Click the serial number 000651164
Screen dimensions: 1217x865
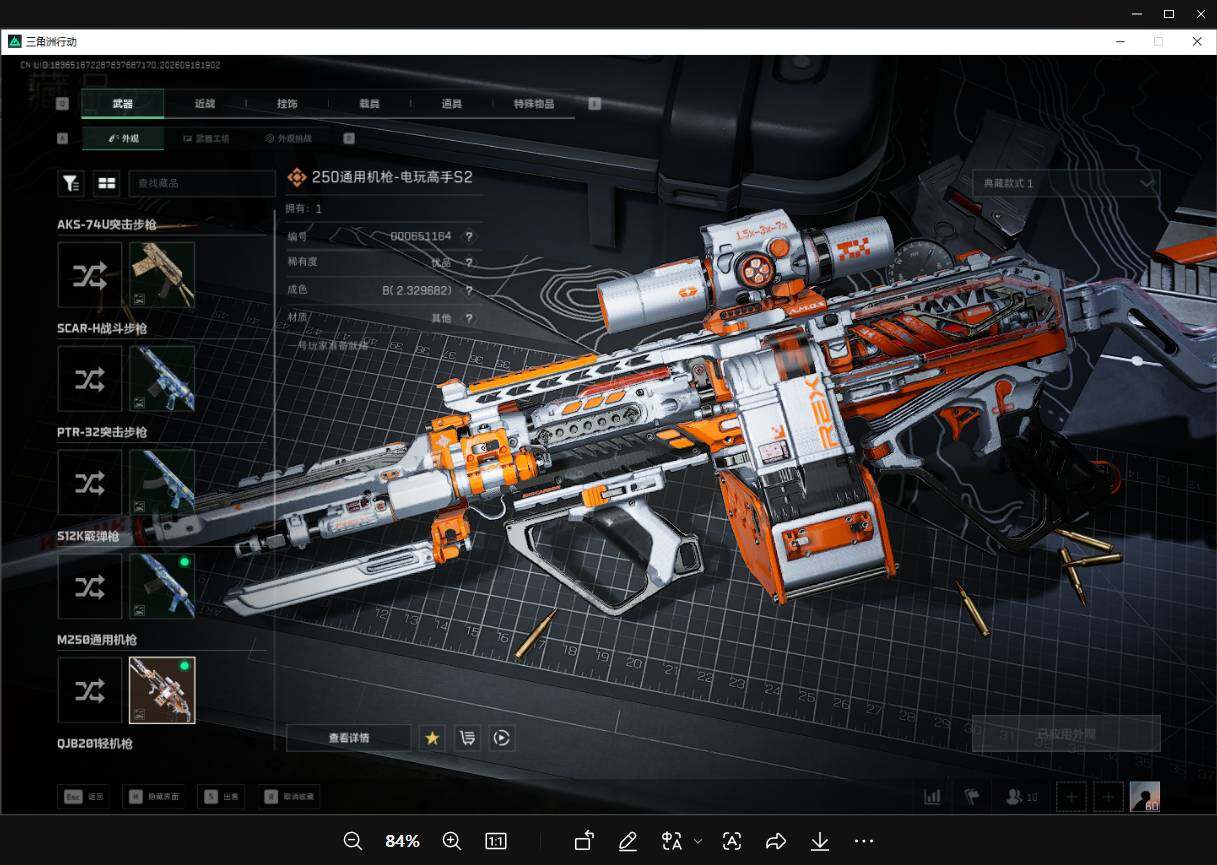(x=421, y=236)
